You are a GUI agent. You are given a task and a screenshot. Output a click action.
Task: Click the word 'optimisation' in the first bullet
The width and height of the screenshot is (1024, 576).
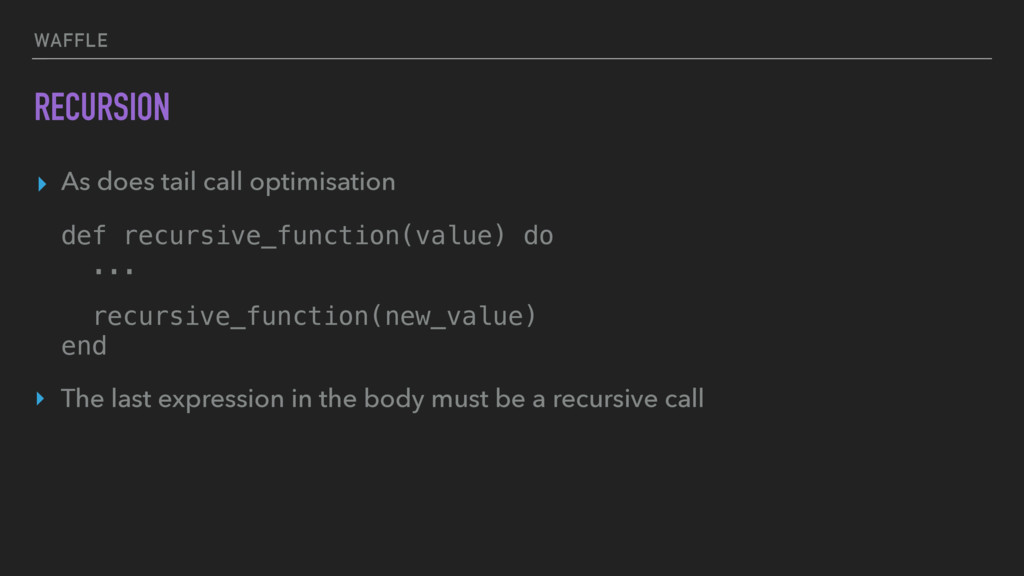(x=323, y=183)
